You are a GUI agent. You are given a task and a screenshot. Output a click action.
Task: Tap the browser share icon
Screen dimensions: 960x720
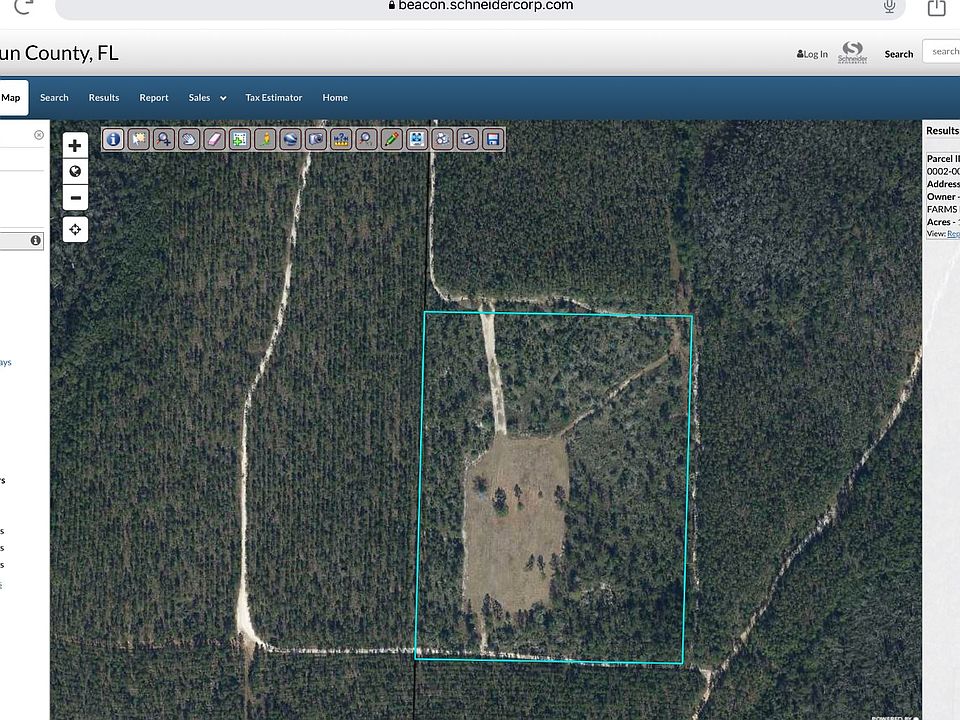[x=936, y=8]
